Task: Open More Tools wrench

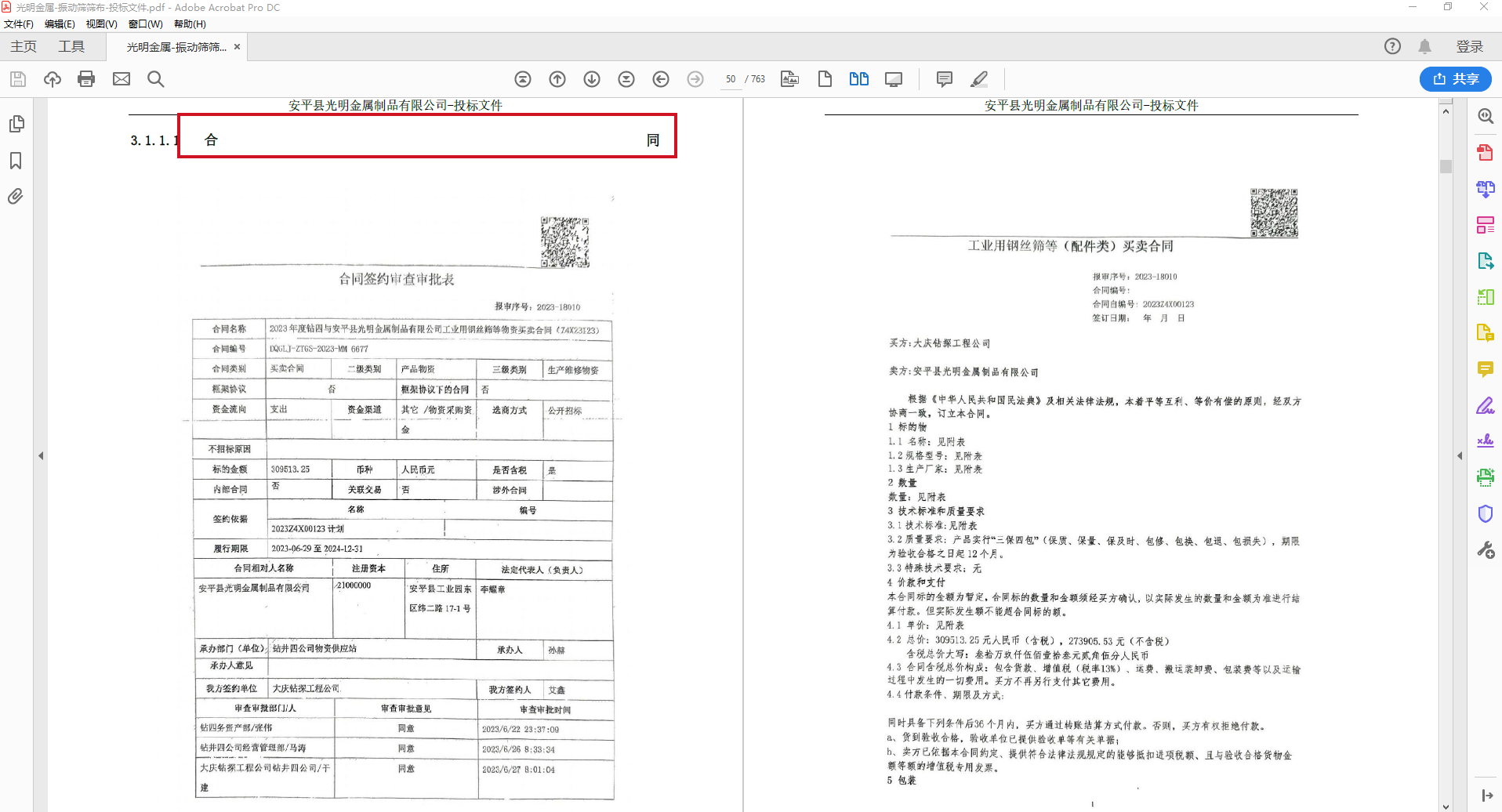Action: 1486,550
